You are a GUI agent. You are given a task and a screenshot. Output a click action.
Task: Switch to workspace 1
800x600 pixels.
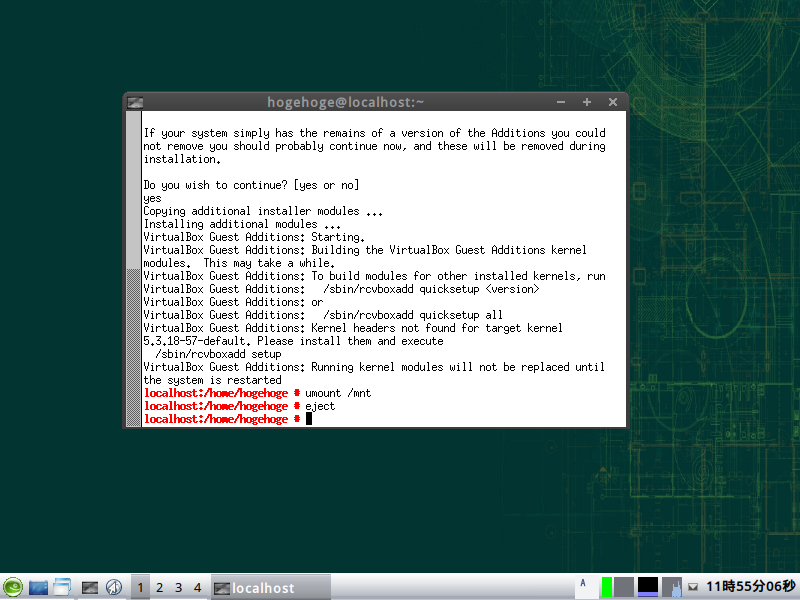pos(140,588)
